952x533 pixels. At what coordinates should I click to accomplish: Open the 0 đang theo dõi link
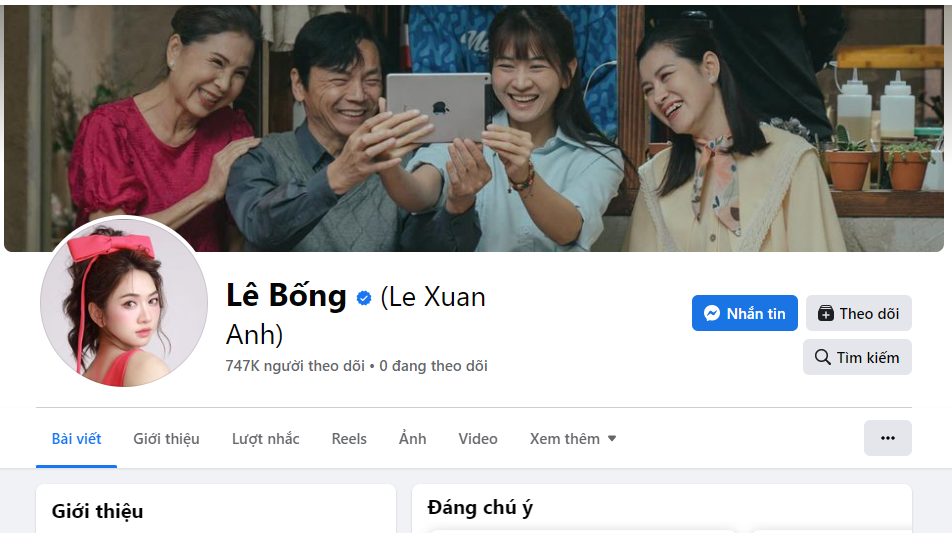click(434, 366)
